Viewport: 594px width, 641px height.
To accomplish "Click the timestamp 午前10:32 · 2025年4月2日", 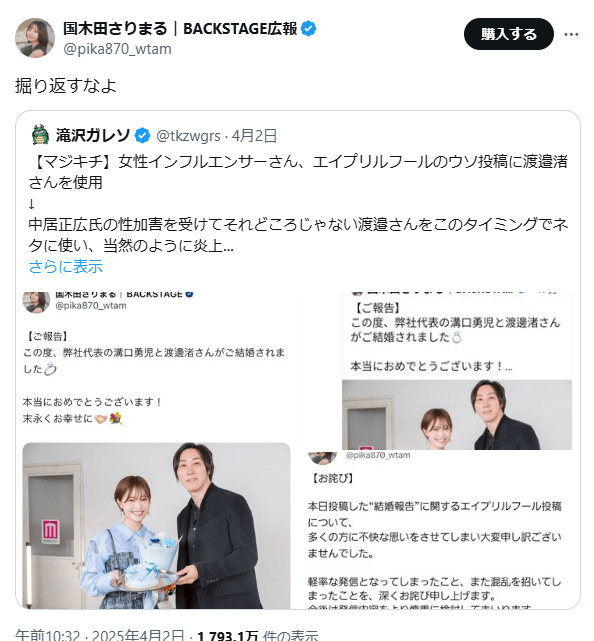I will coord(100,635).
